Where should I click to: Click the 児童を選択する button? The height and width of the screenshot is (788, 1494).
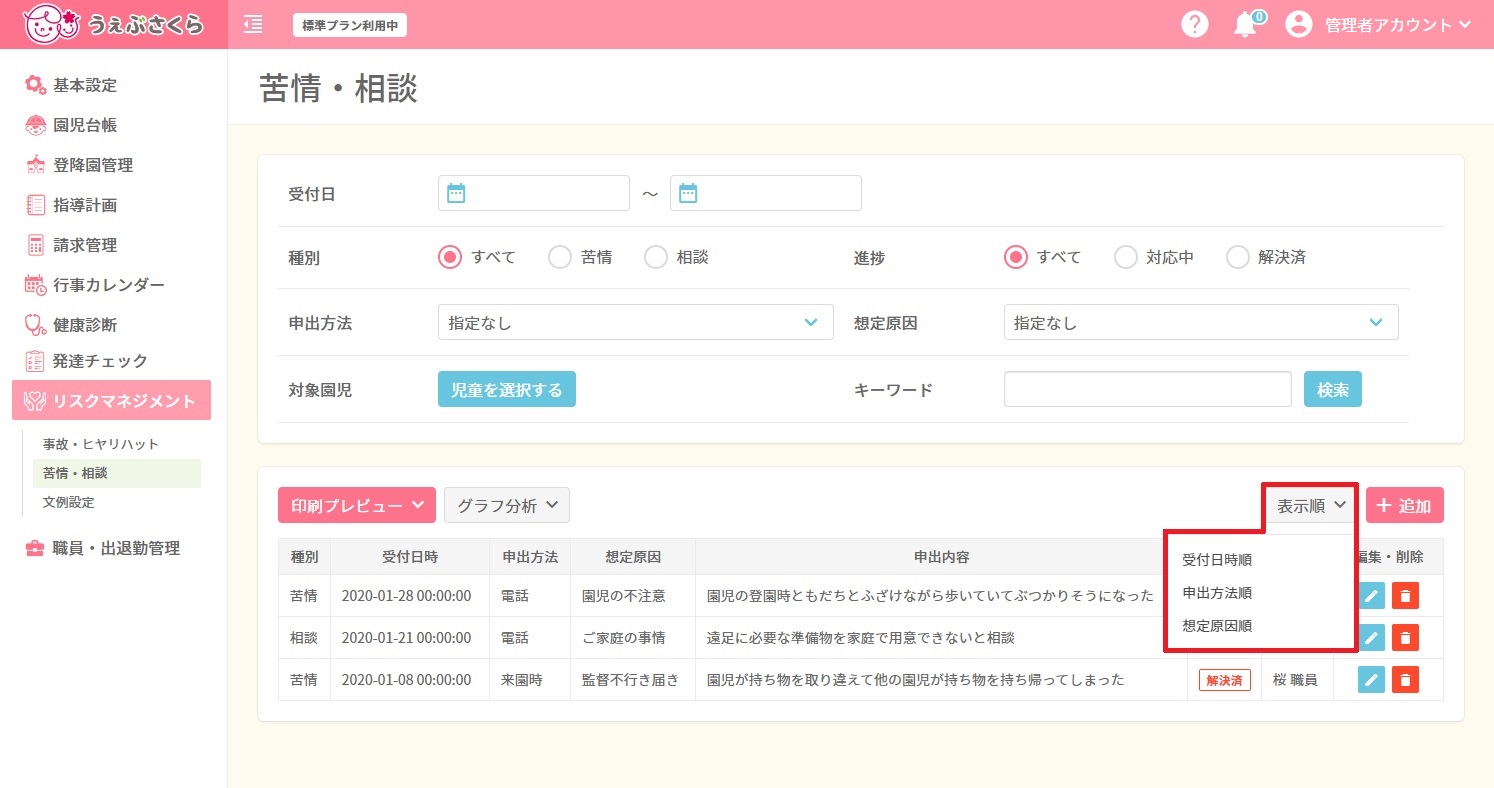click(x=507, y=389)
